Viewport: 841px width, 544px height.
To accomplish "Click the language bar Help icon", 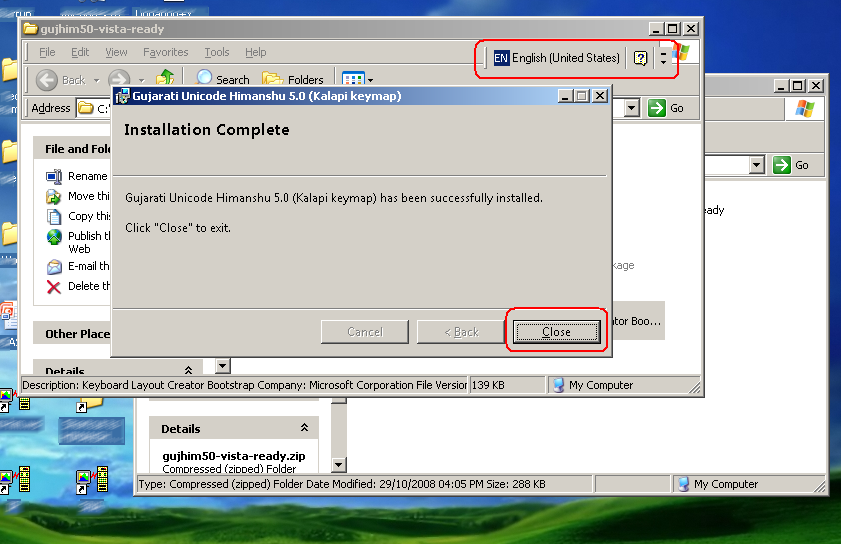I will [x=640, y=58].
